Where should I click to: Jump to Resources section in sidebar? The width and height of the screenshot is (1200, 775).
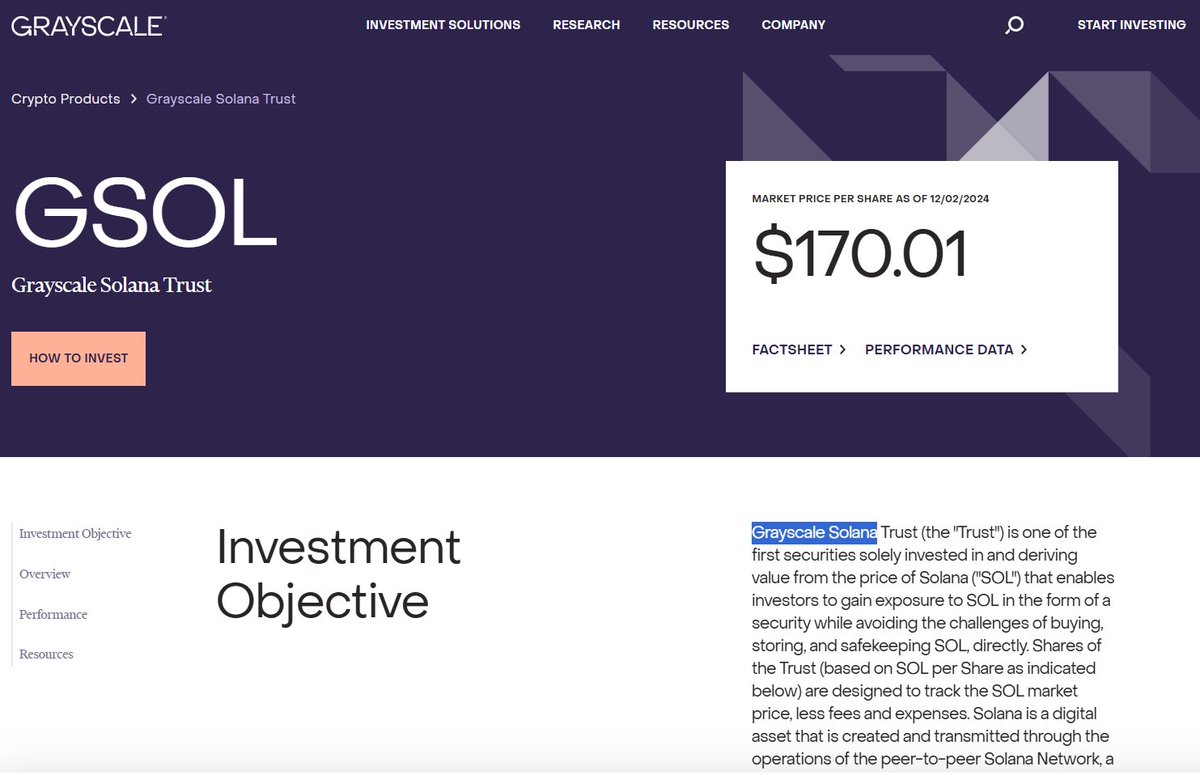[46, 654]
